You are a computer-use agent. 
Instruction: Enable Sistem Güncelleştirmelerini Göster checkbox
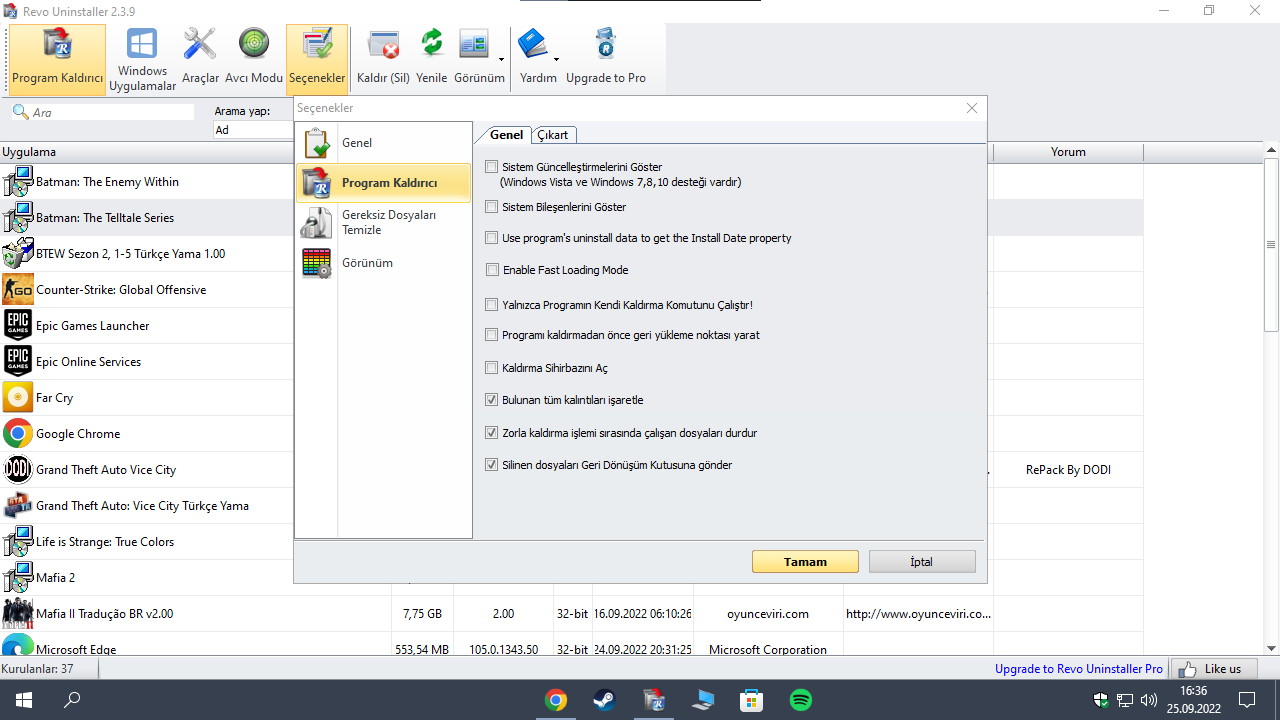pos(491,167)
